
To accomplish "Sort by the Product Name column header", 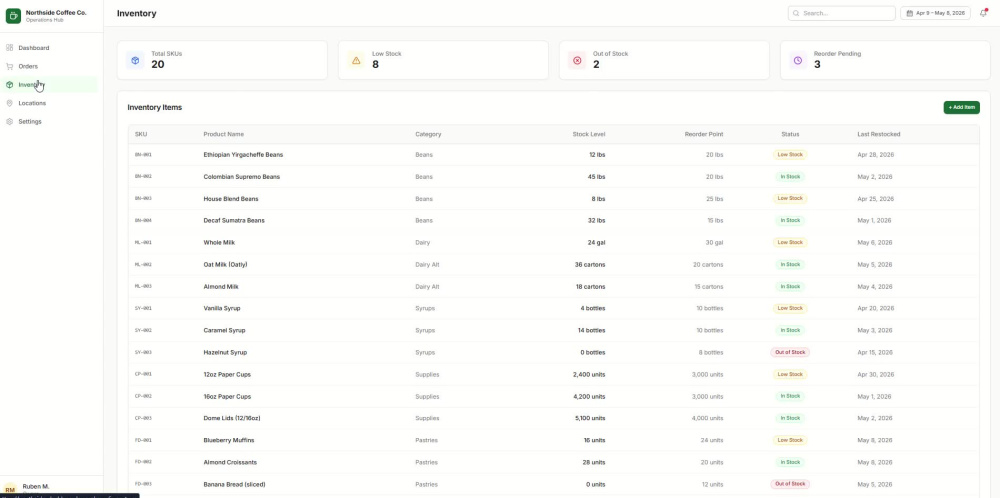I will pos(223,135).
